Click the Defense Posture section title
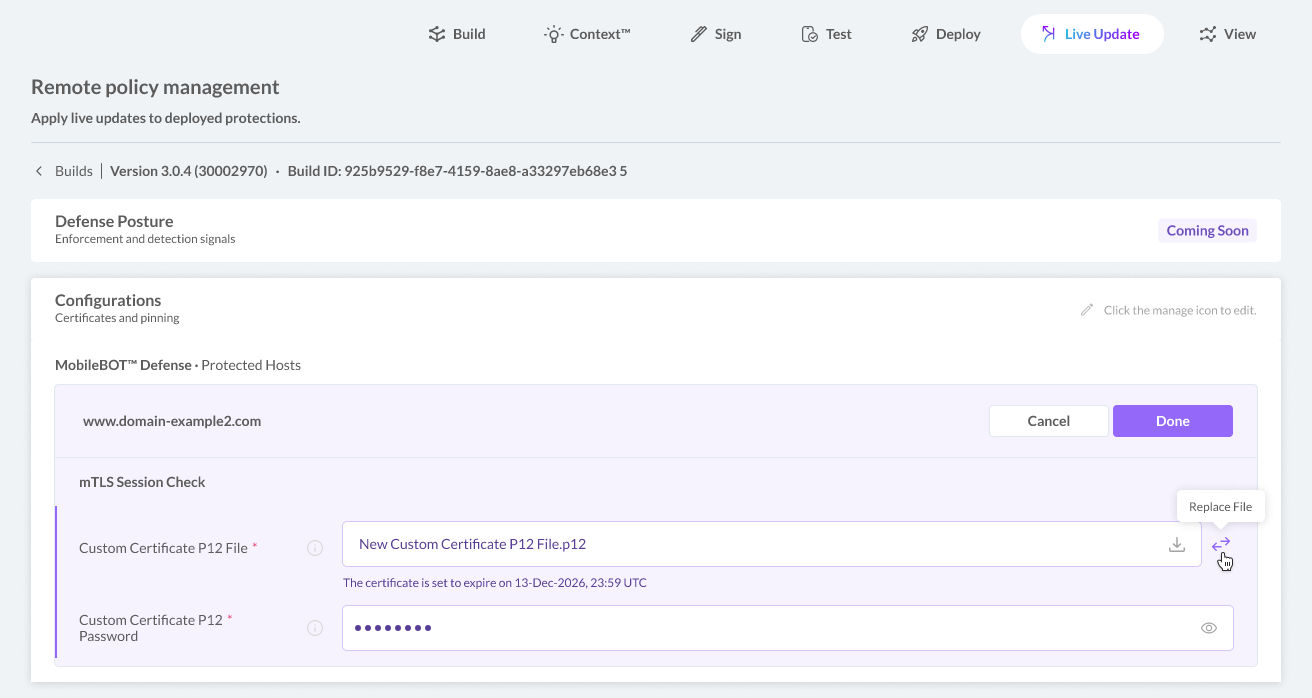 114,221
